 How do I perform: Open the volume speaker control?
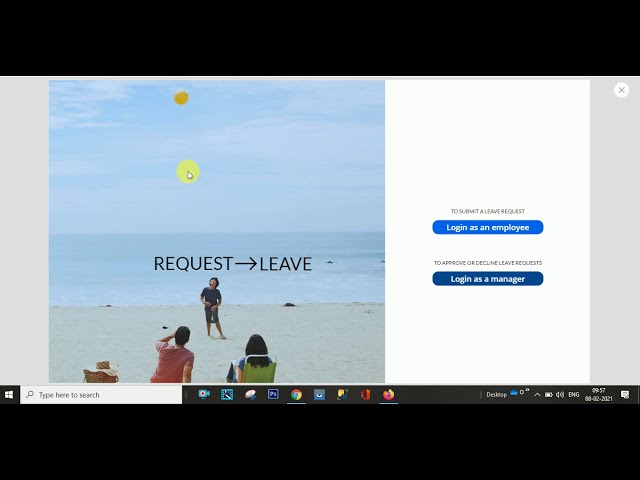point(560,395)
